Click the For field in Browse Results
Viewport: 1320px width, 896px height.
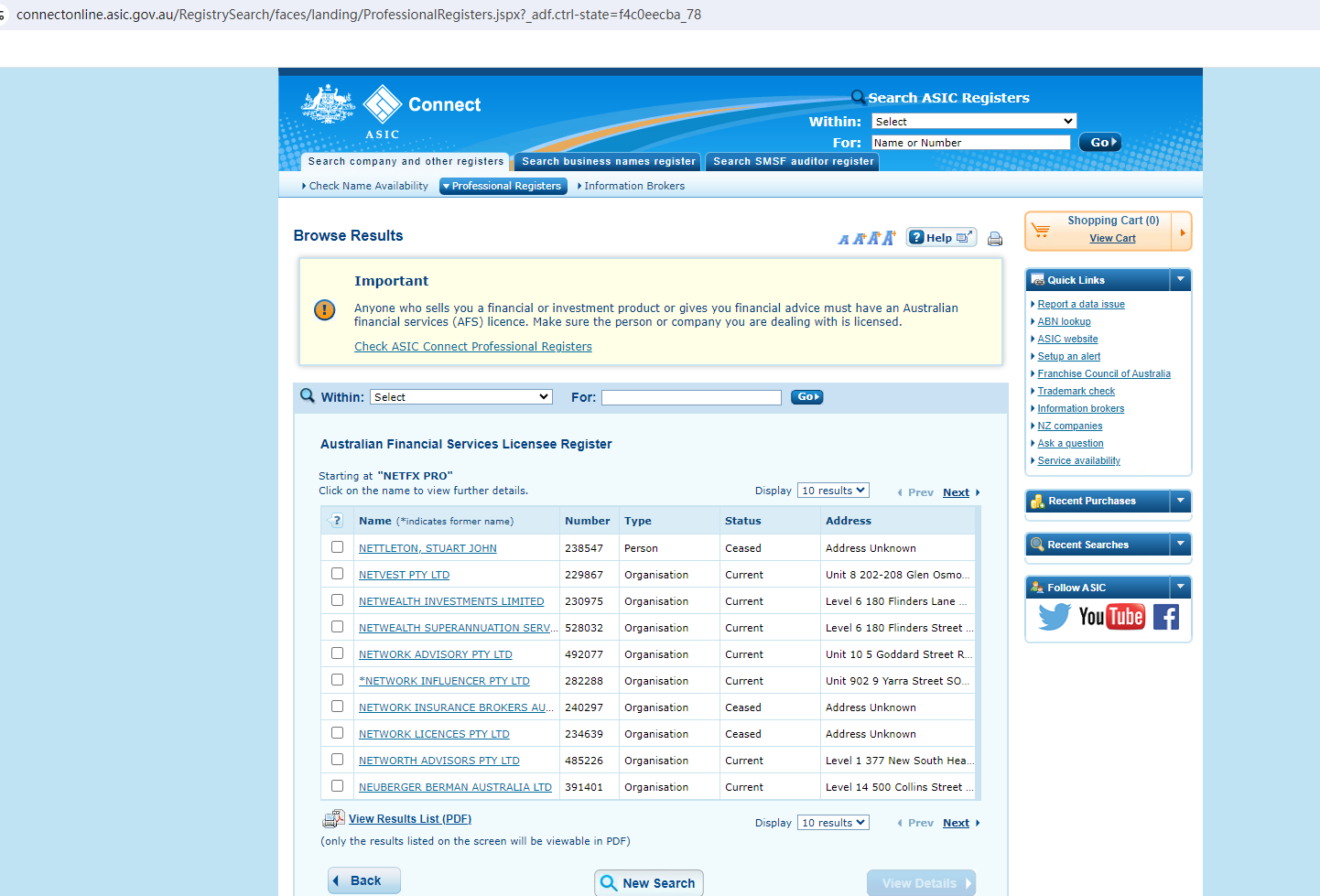691,397
